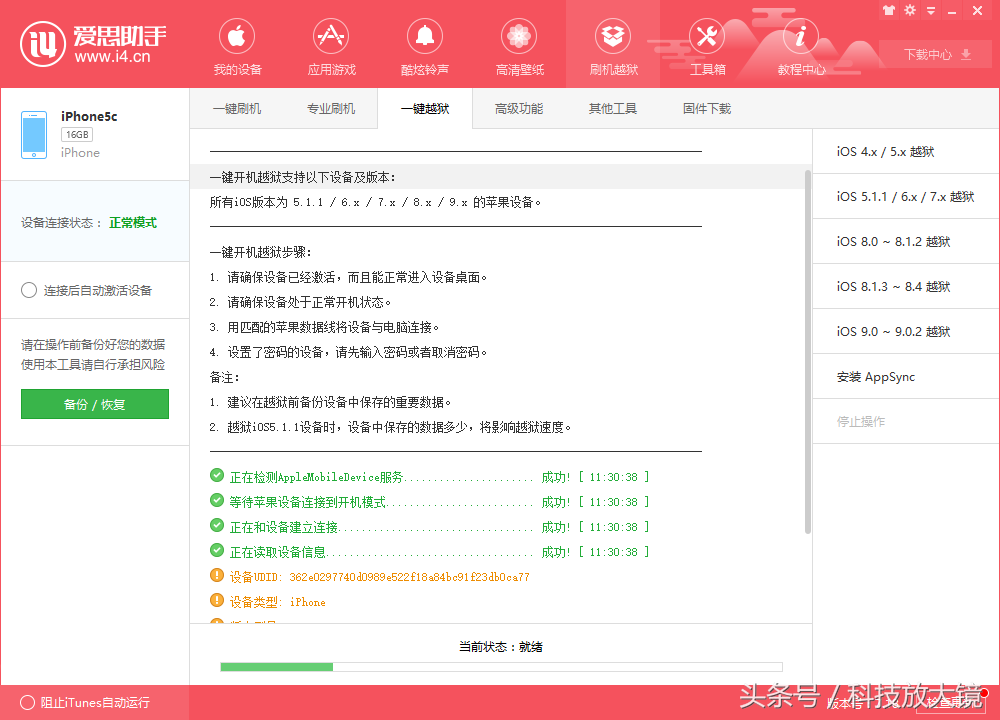This screenshot has height=720, width=1000.
Task: Open the 教程中心 tutorial center
Action: point(800,45)
